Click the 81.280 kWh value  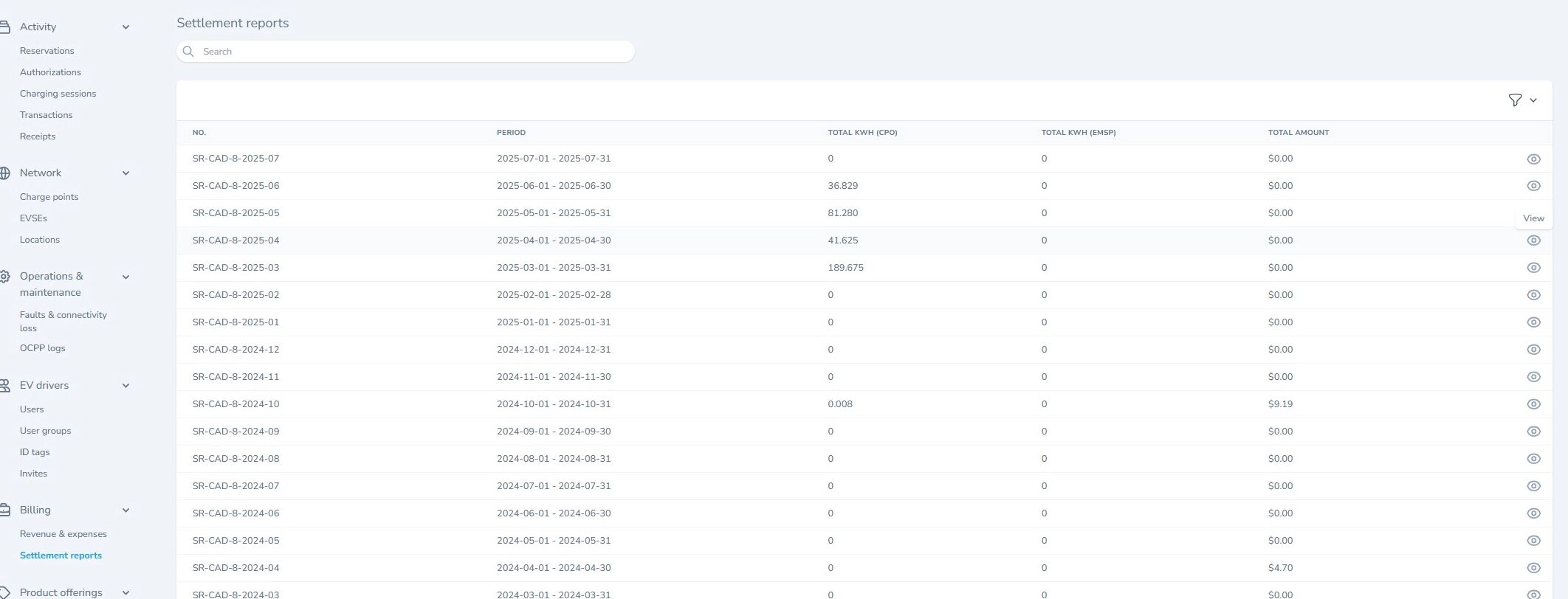842,213
